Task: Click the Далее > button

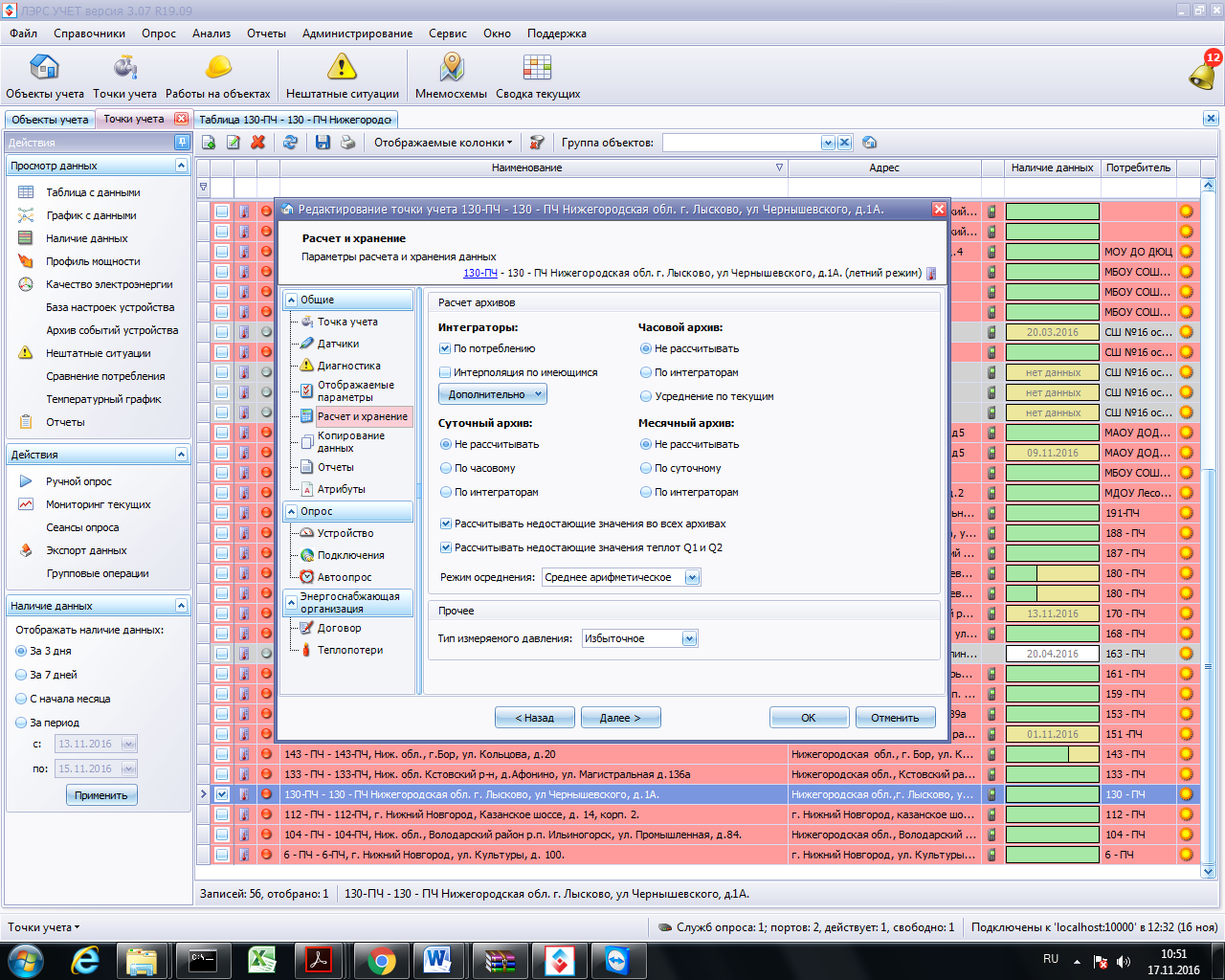Action: pyautogui.click(x=619, y=718)
